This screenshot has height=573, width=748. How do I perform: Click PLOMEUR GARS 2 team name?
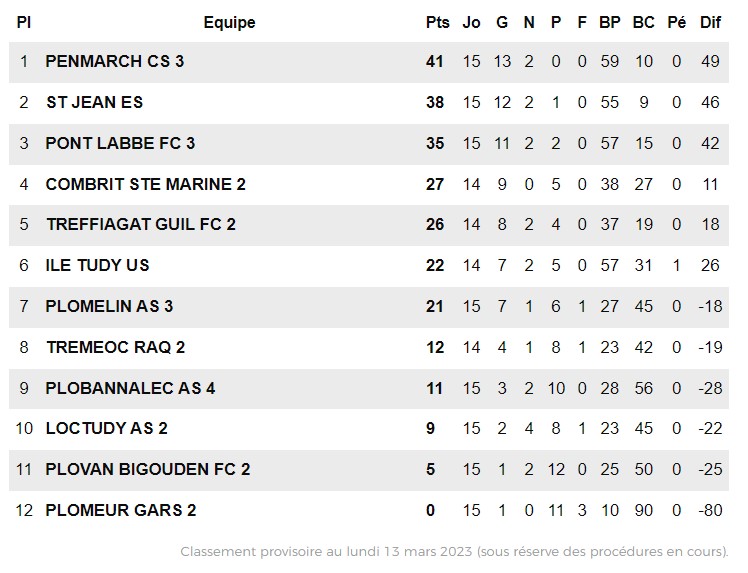tap(121, 510)
